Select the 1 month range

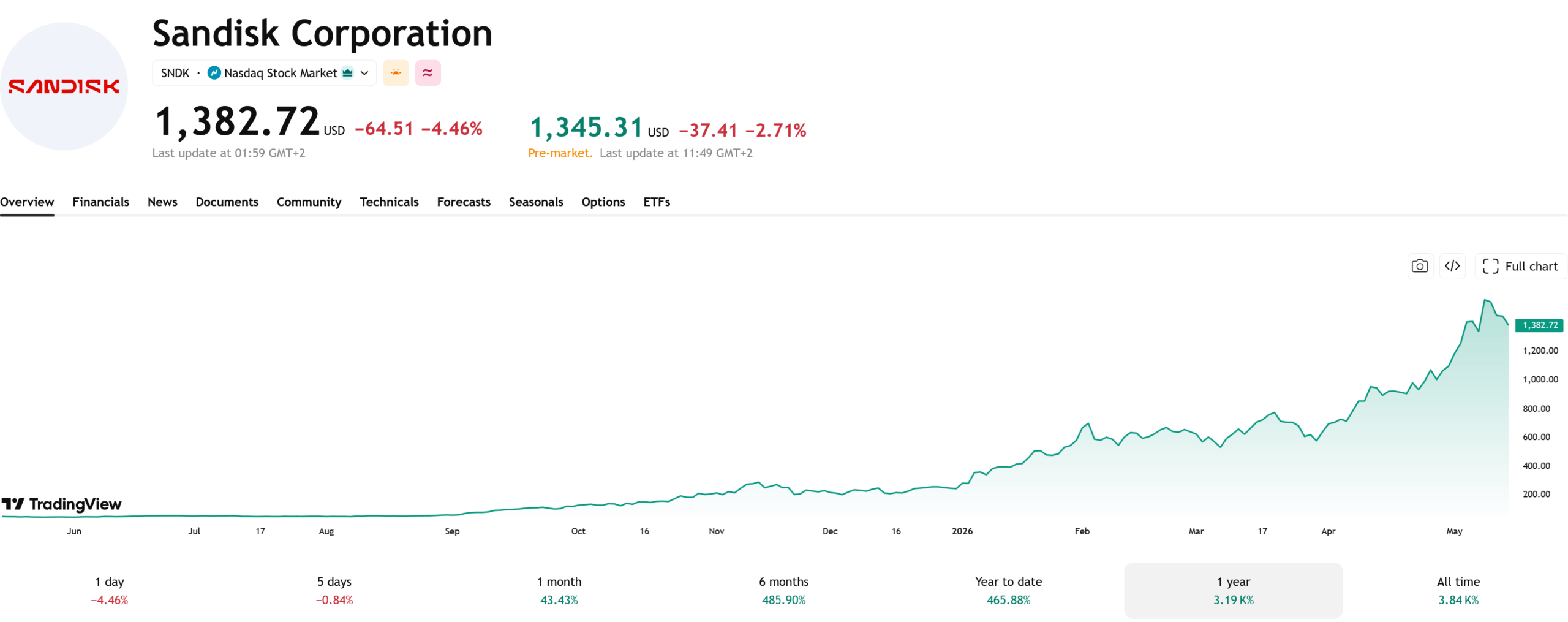coord(559,590)
